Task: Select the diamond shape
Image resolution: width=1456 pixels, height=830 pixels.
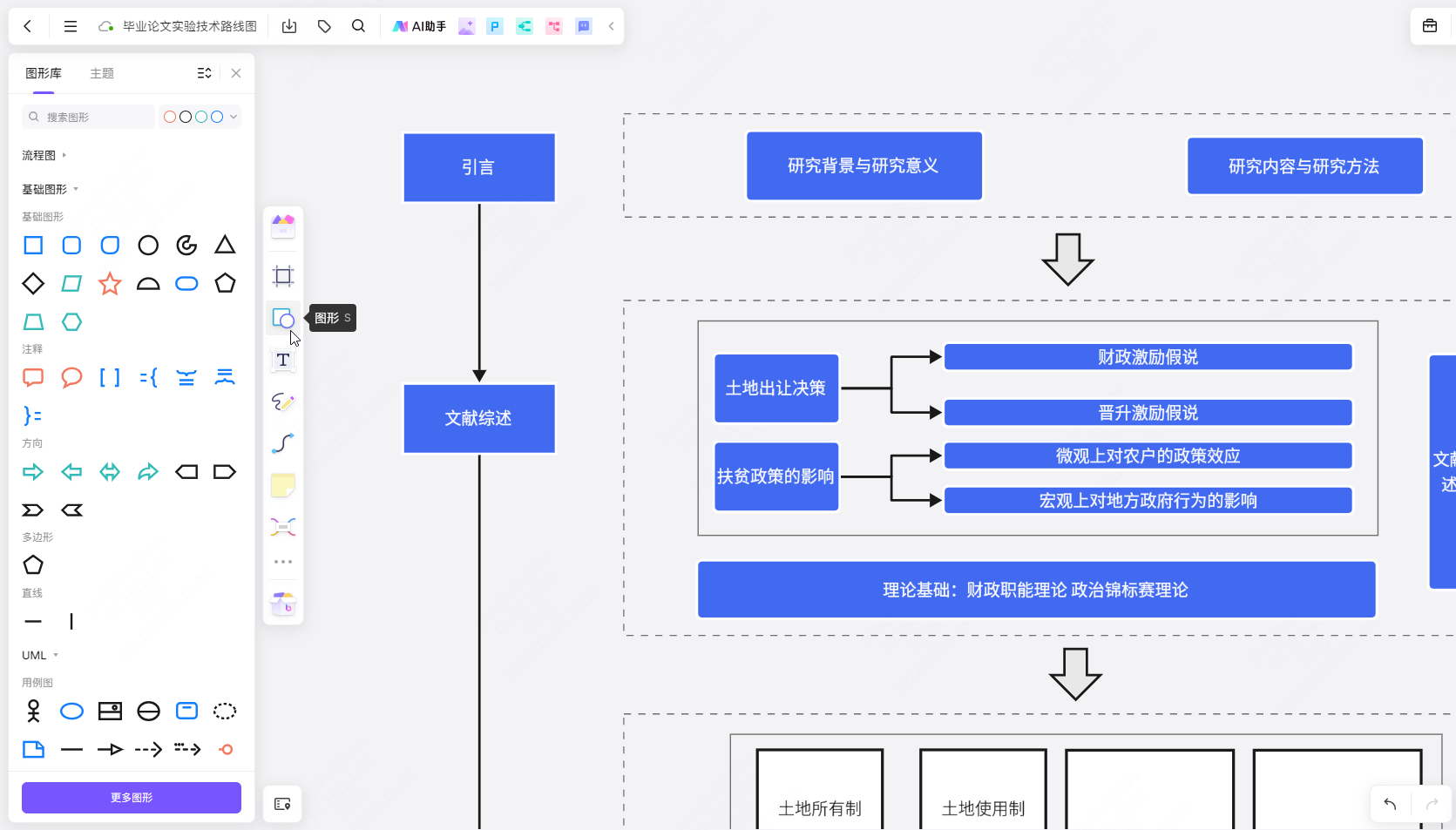Action: [x=33, y=284]
